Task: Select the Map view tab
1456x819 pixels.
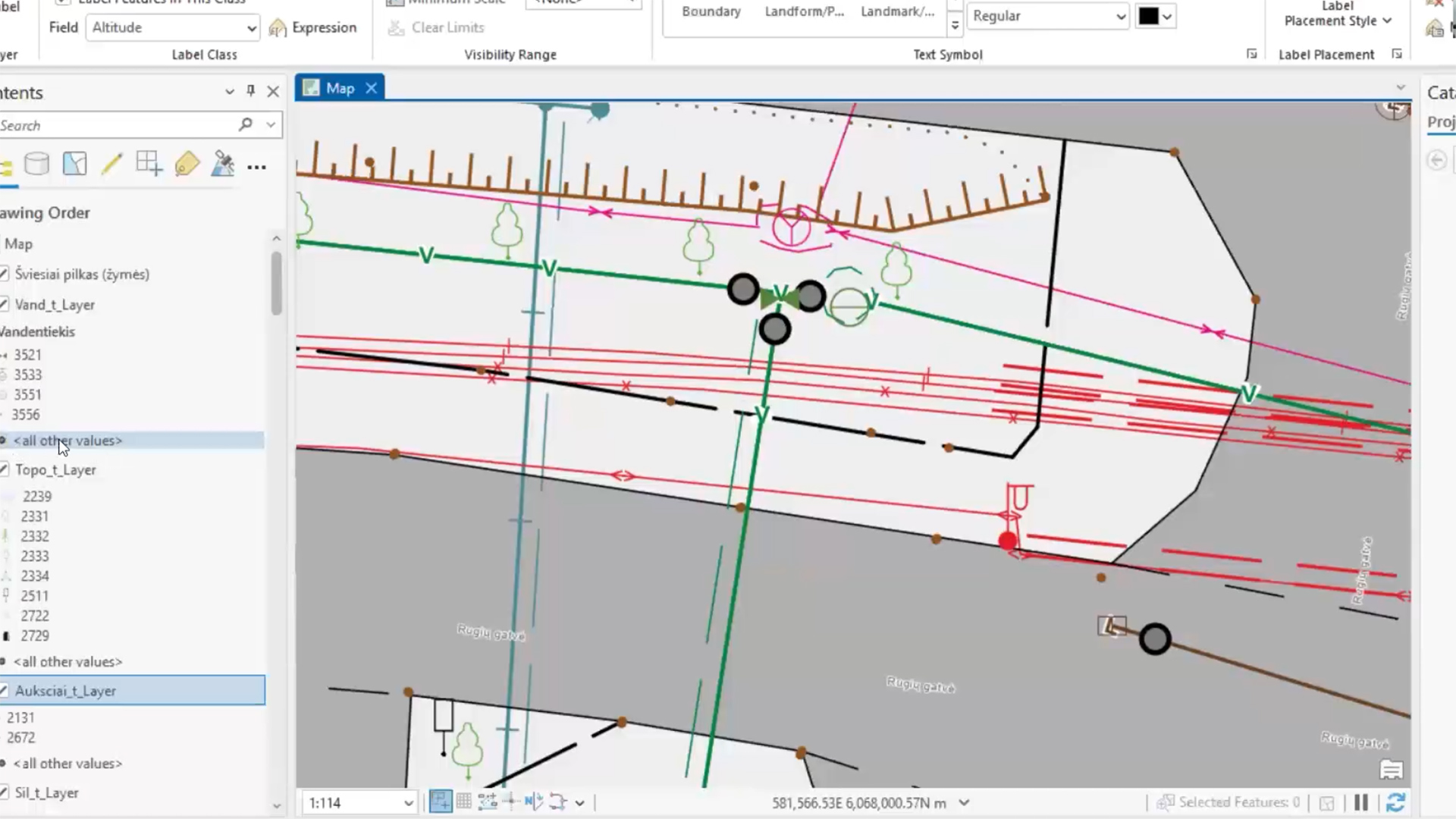Action: pos(339,88)
